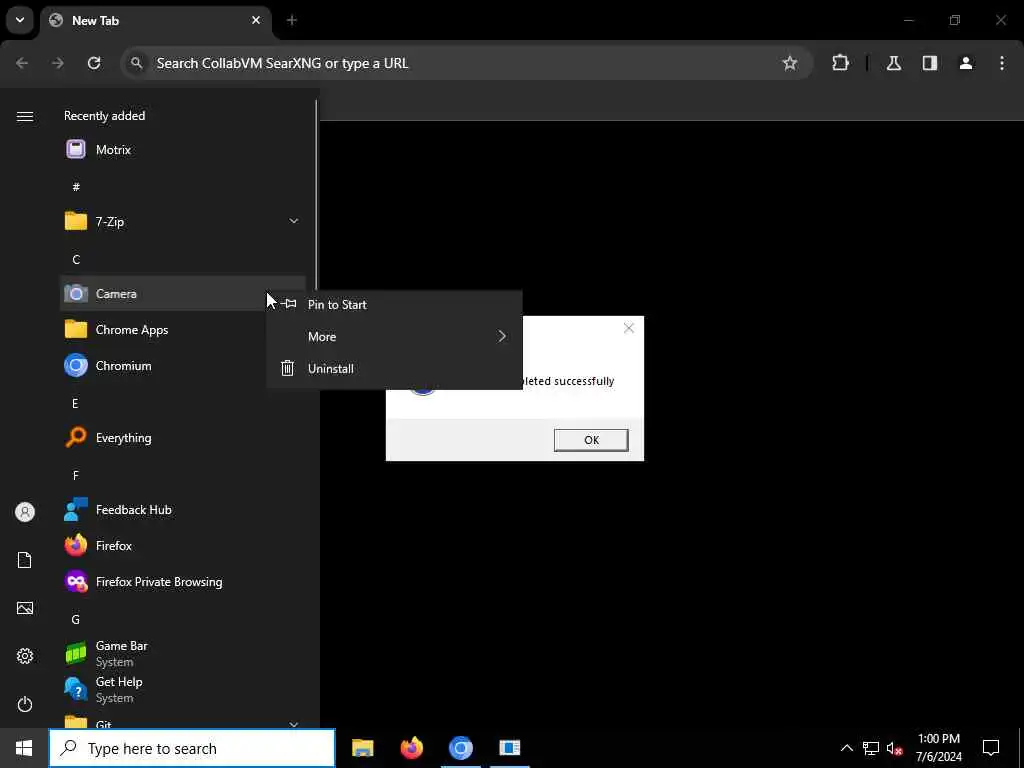1024x768 pixels.
Task: Launch the Everything search app
Action: click(x=182, y=437)
